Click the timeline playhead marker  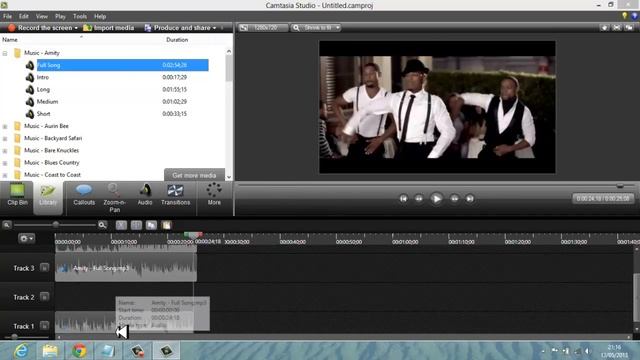coord(193,235)
